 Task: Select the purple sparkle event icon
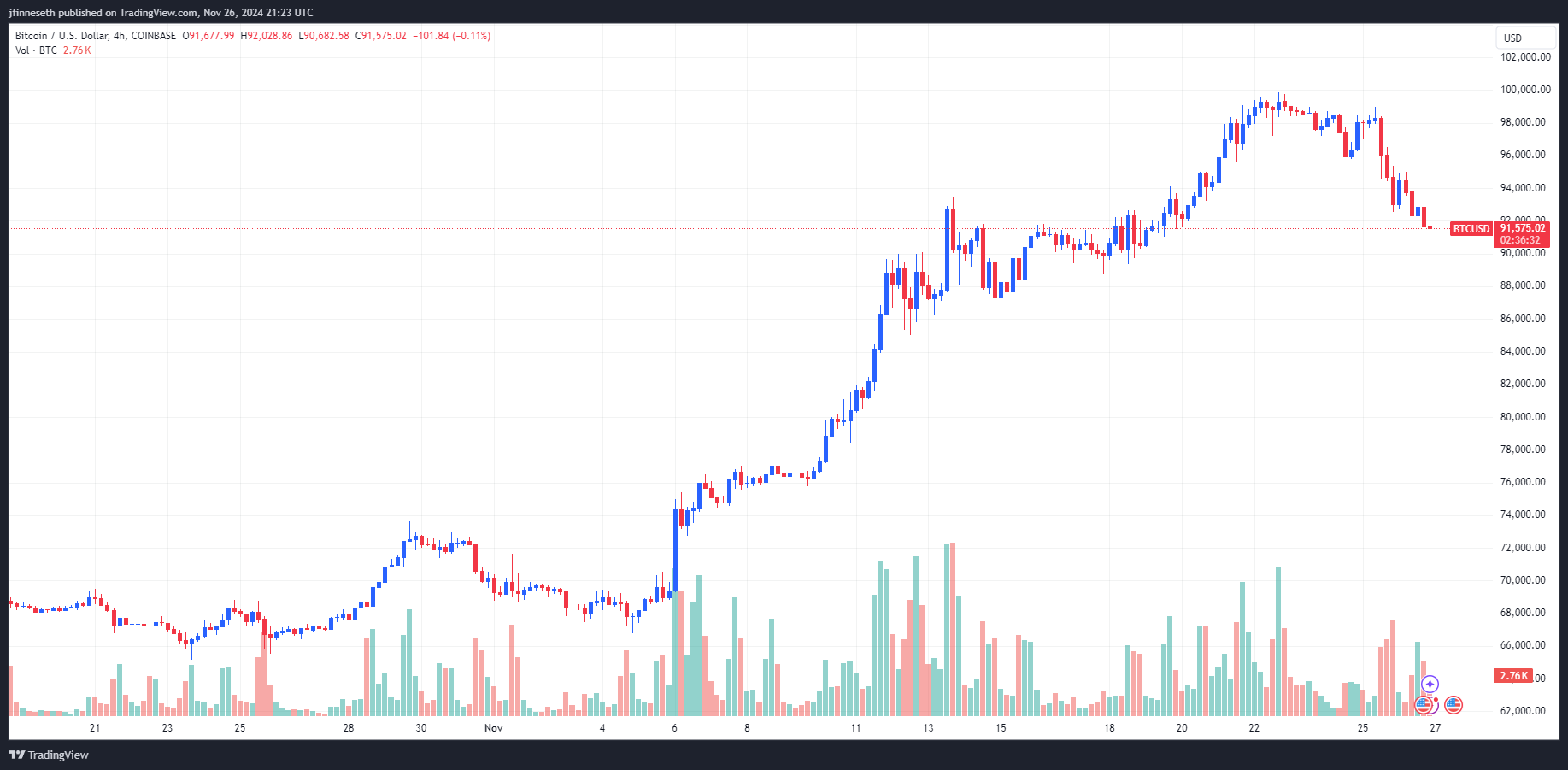(x=1430, y=685)
